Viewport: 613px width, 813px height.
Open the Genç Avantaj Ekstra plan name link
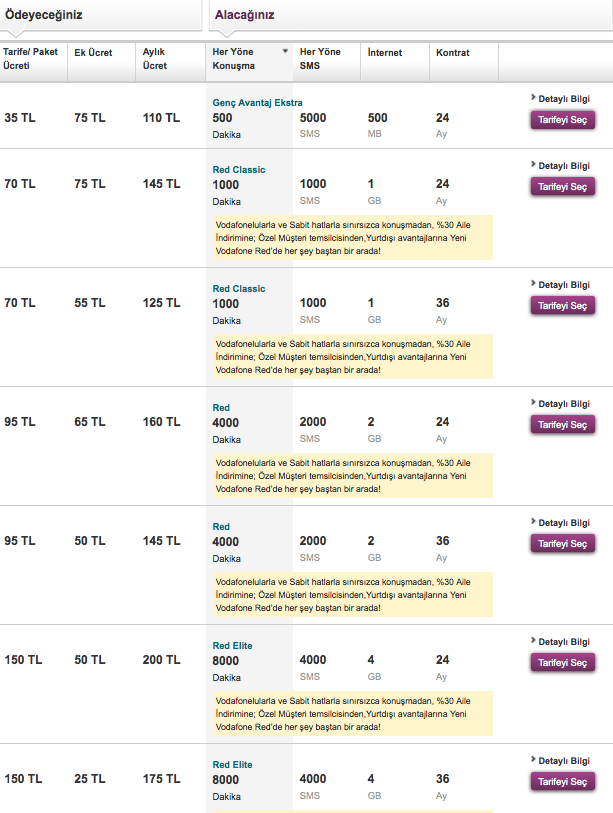tap(259, 100)
